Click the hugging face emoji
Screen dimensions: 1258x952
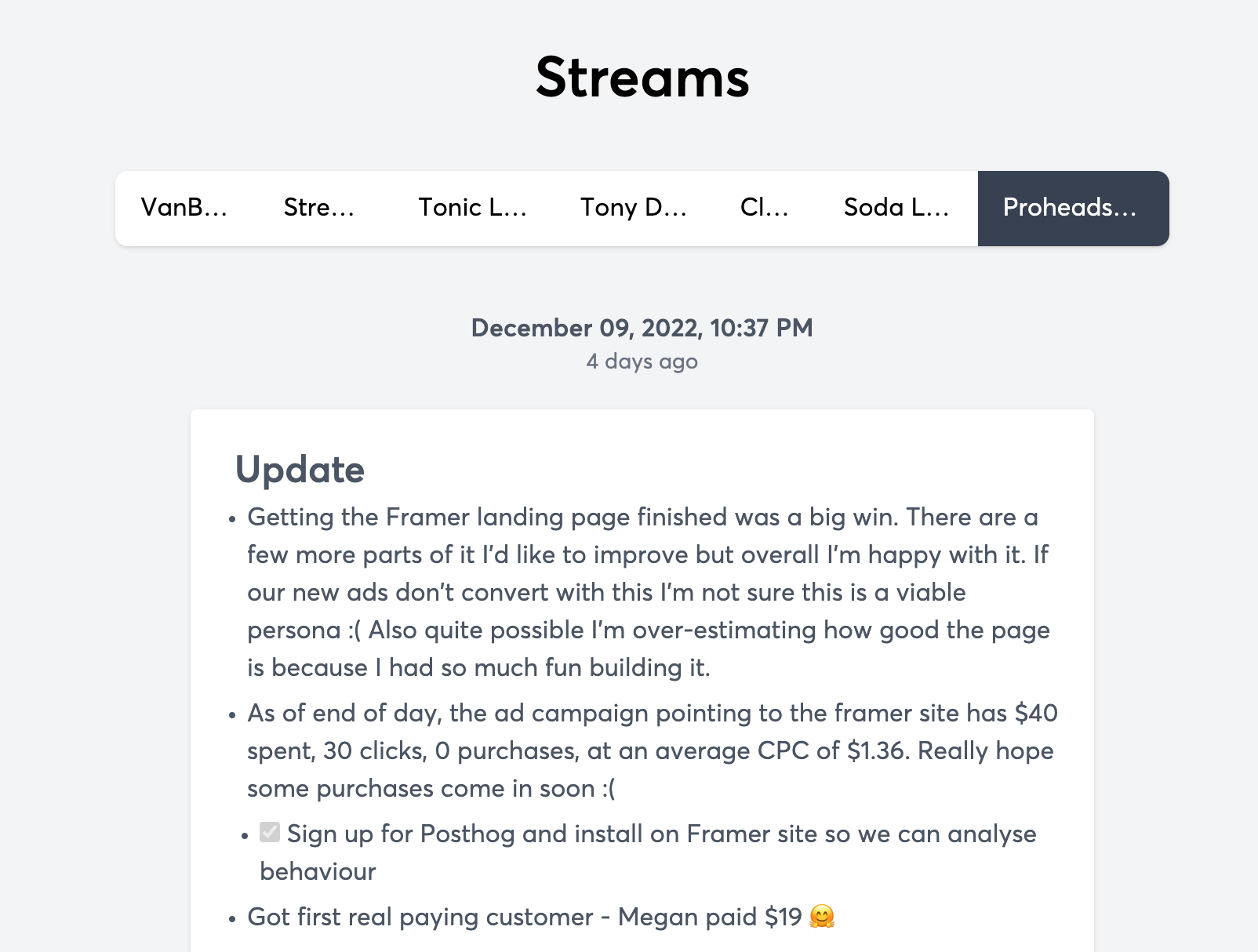821,917
